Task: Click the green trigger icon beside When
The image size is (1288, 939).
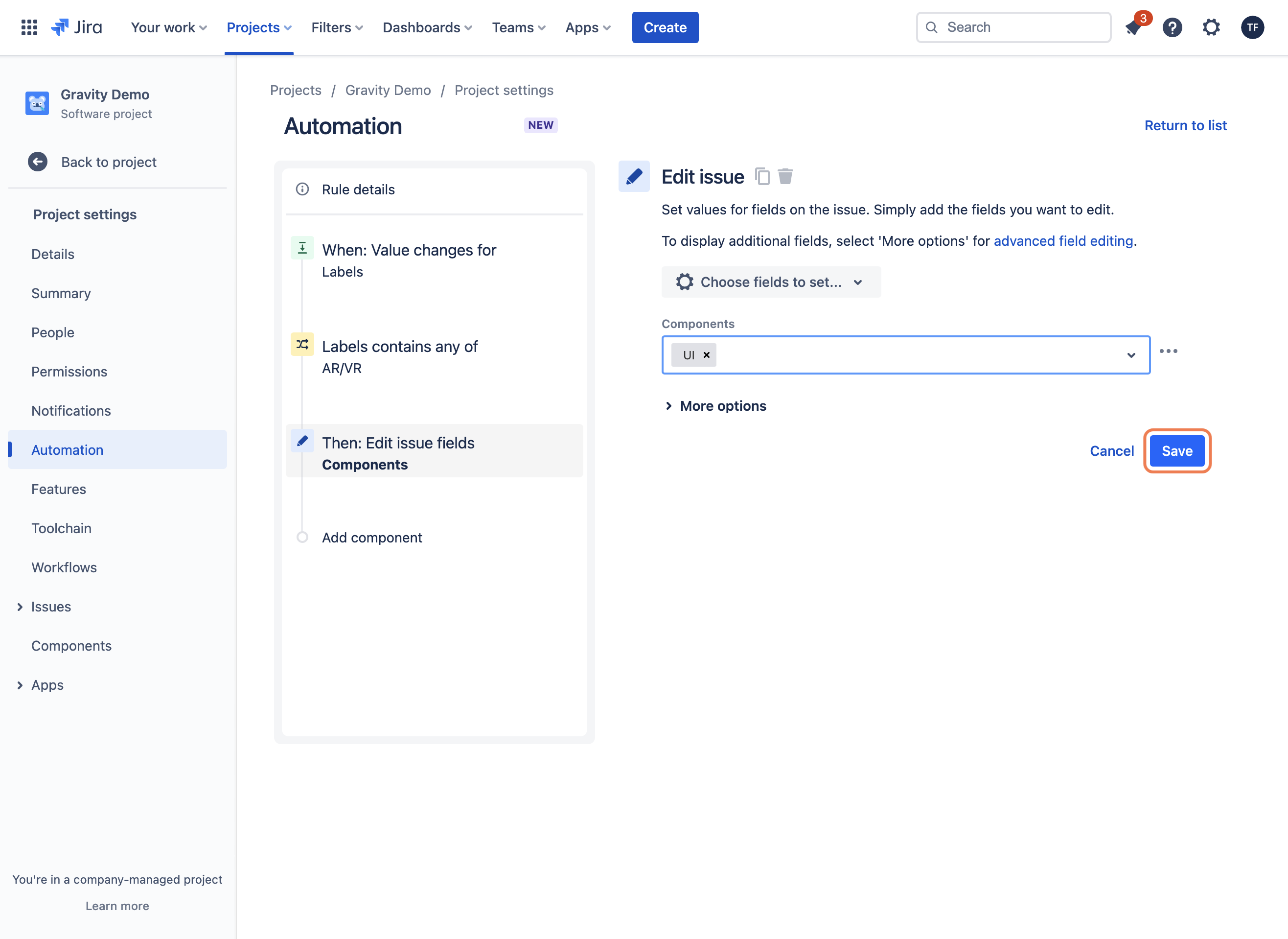Action: [x=302, y=248]
